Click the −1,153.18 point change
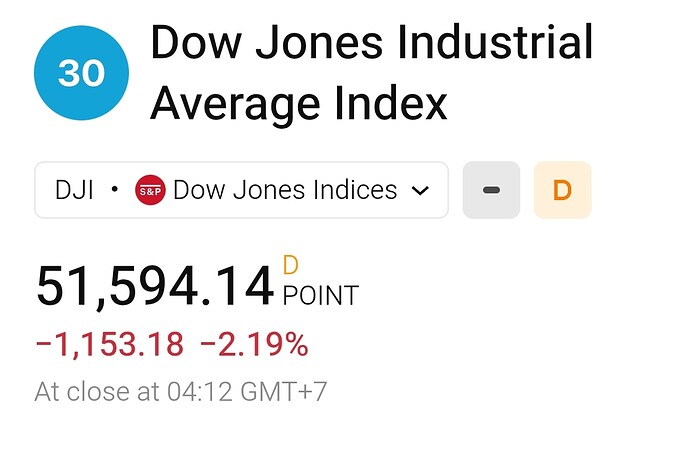690x454 pixels. click(x=110, y=344)
